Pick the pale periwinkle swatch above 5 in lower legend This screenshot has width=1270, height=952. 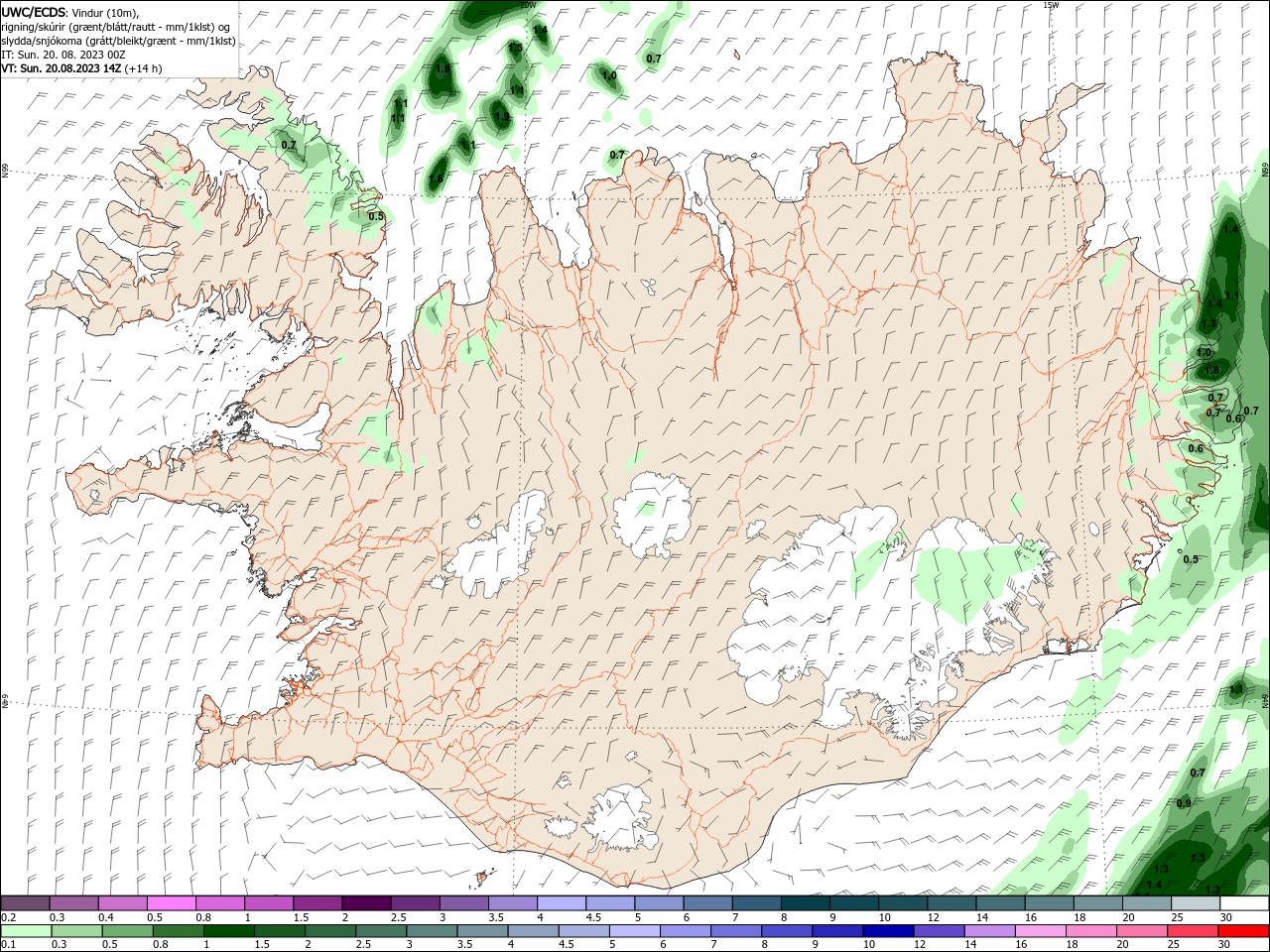pos(635,930)
